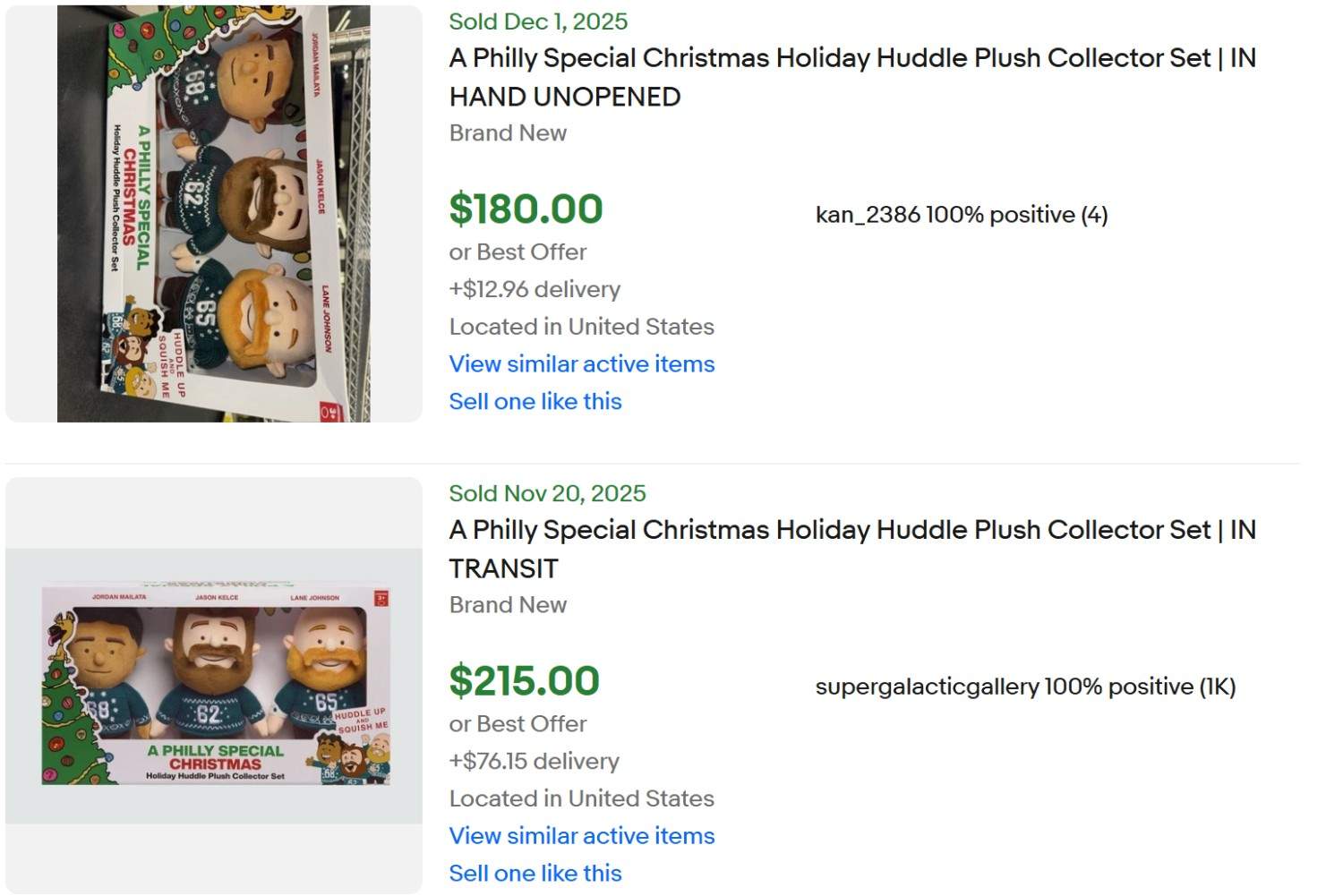
Task: Open the IN HAND UNOPENED listing title
Action: pos(851,77)
